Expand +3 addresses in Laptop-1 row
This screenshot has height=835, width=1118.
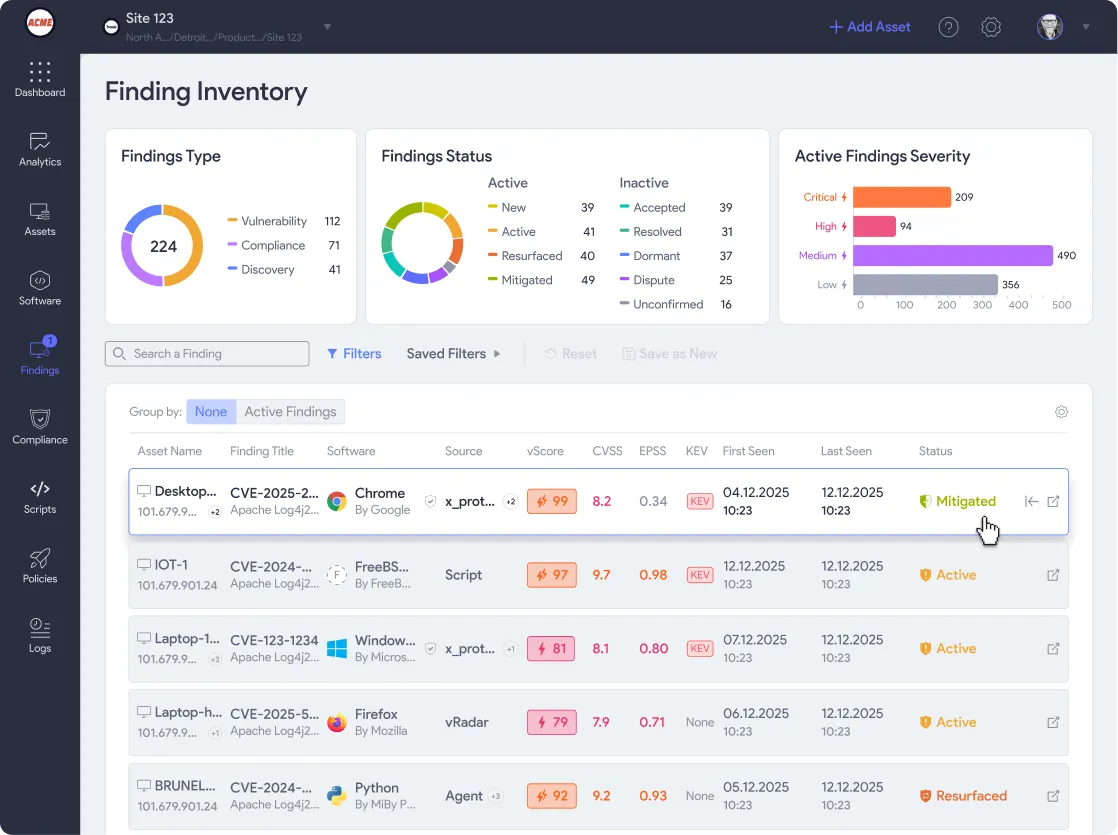[x=215, y=660]
